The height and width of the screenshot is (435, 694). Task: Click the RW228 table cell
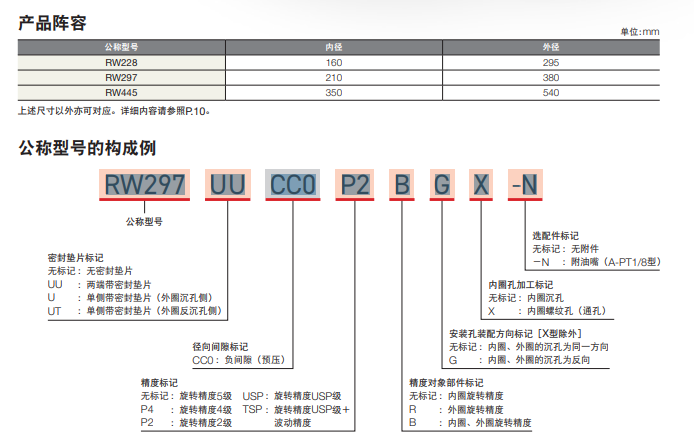(x=121, y=62)
